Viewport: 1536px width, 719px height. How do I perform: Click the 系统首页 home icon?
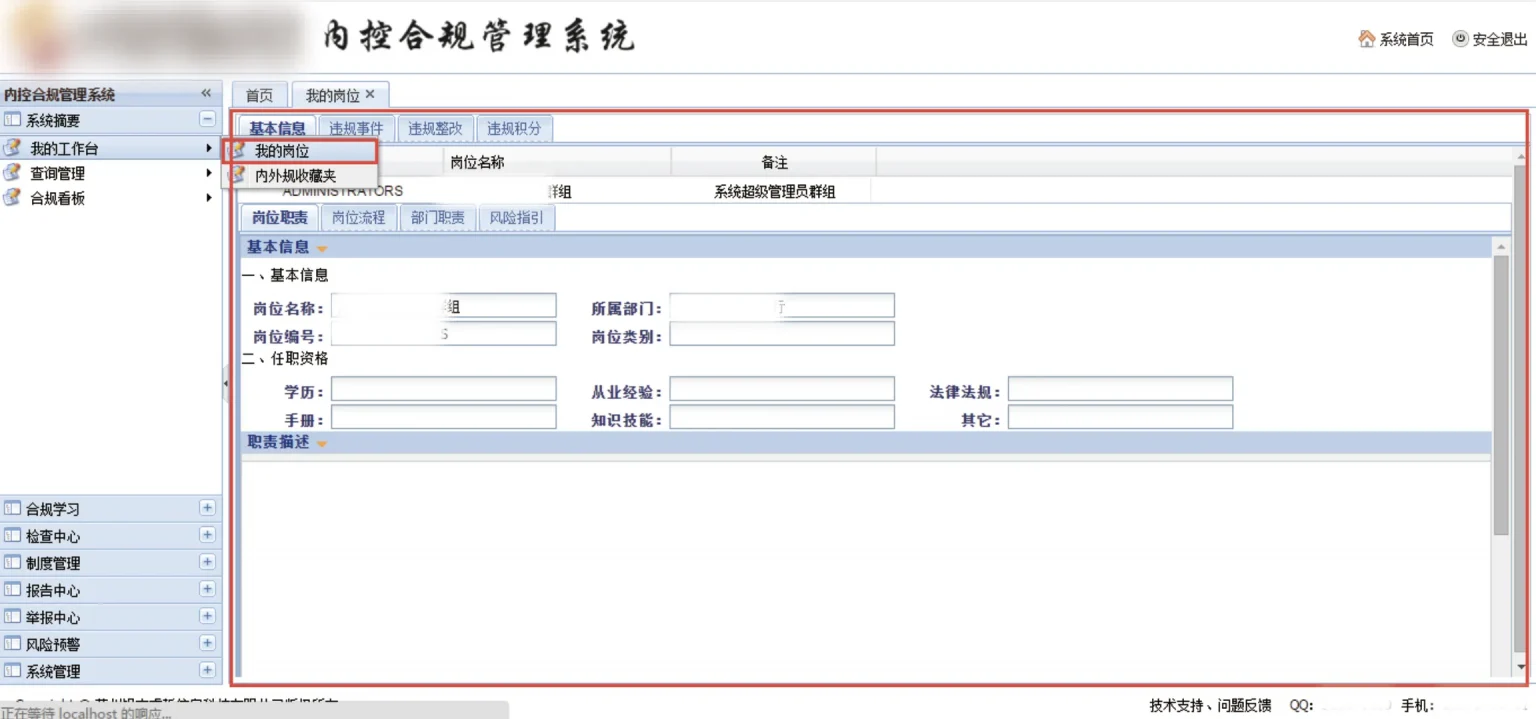tap(1366, 39)
